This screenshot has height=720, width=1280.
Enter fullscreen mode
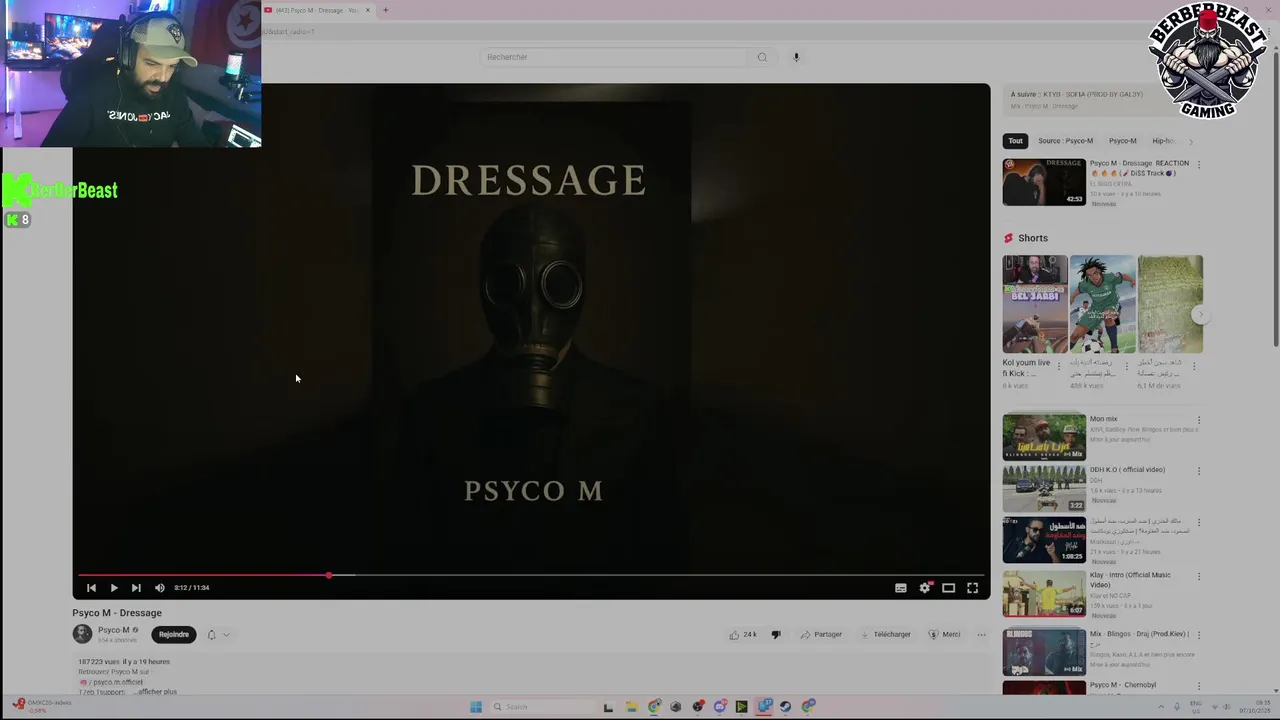click(x=972, y=588)
